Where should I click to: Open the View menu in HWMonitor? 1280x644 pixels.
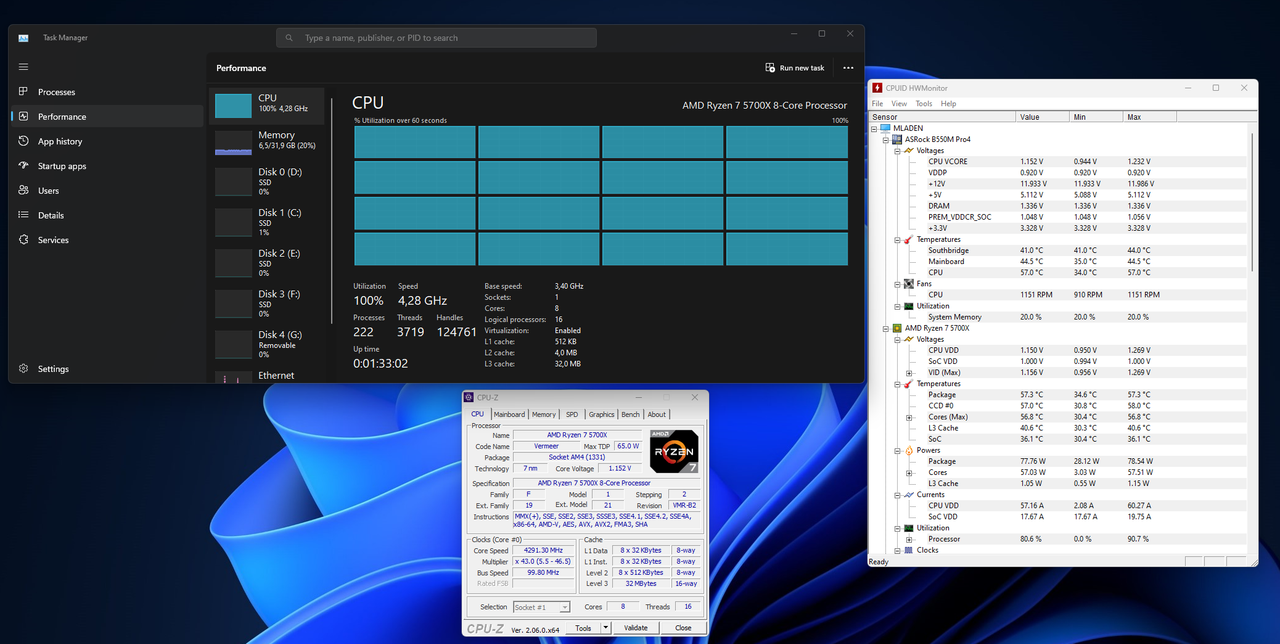click(x=899, y=104)
